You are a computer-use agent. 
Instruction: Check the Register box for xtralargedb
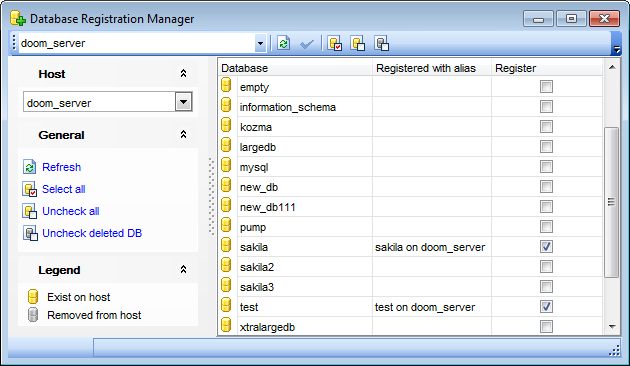(546, 327)
